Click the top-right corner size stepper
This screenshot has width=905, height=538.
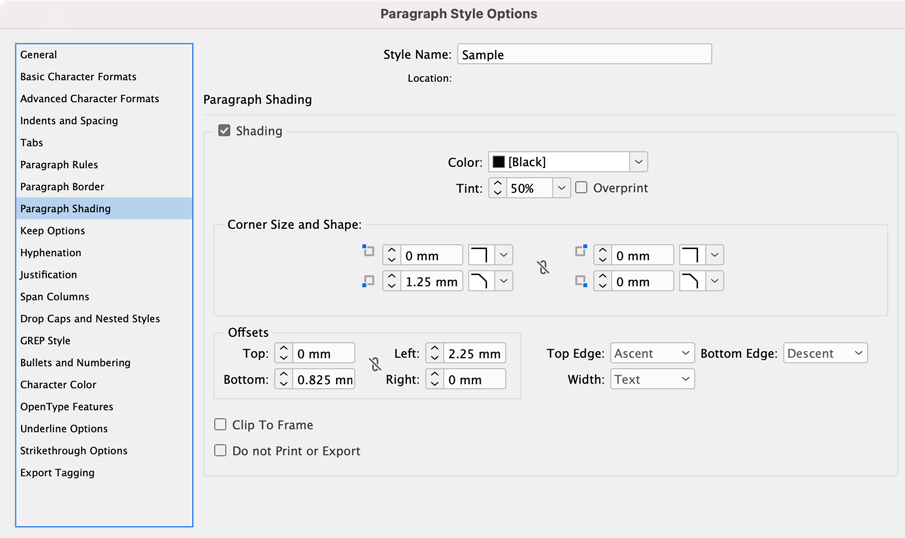(603, 255)
